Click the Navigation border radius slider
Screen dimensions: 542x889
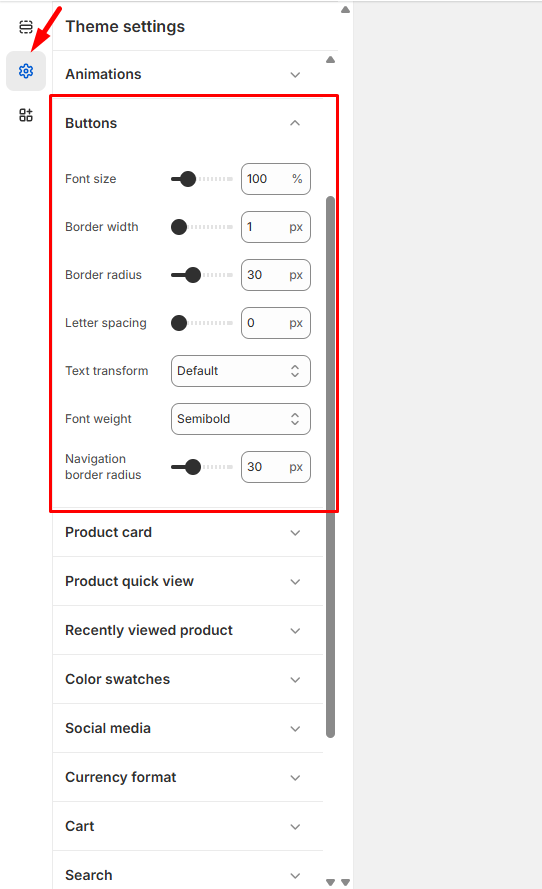pos(202,467)
